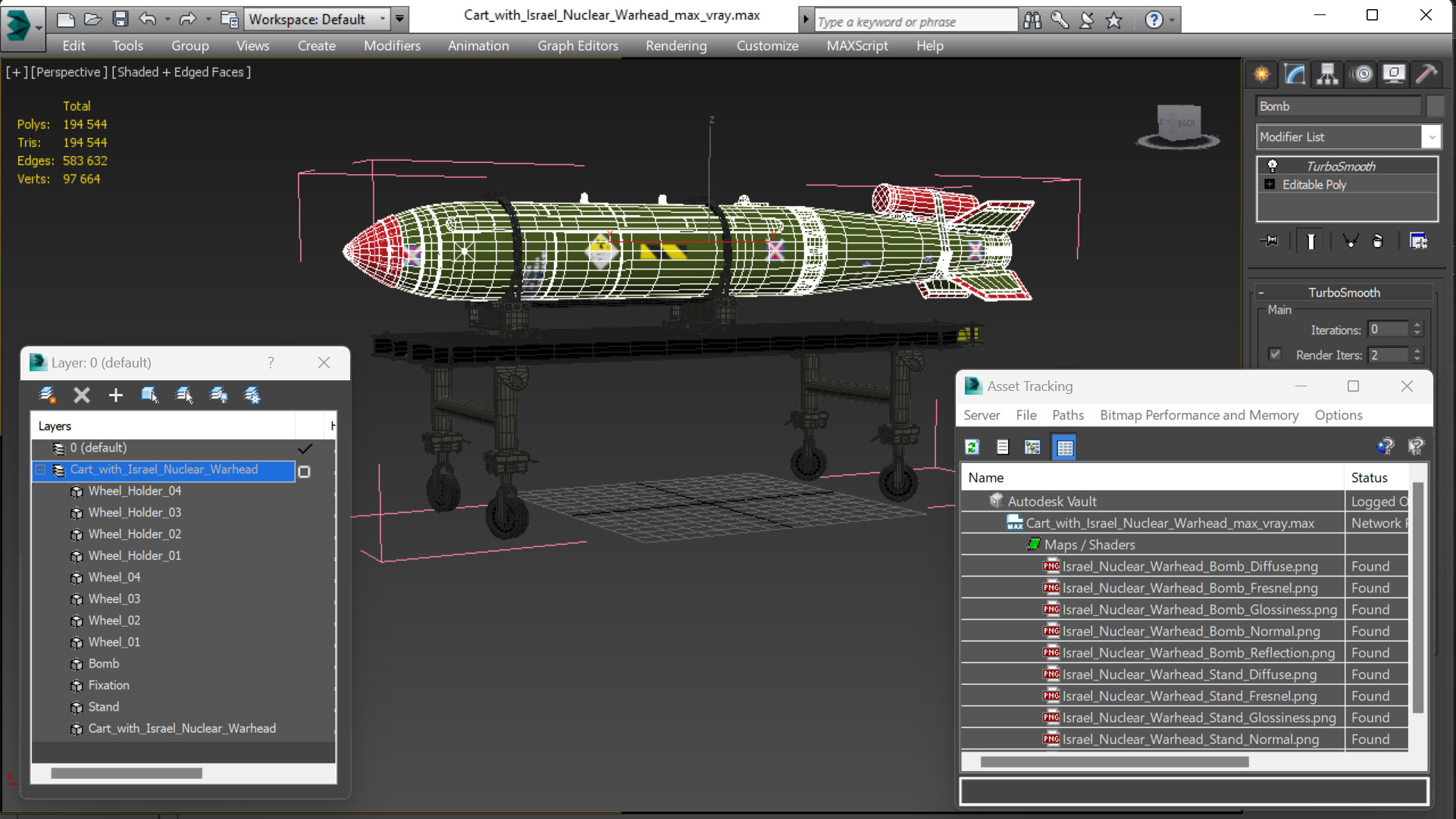Viewport: 1456px width, 819px height.
Task: Click the Shaded + Edged Faces label
Action: [182, 72]
